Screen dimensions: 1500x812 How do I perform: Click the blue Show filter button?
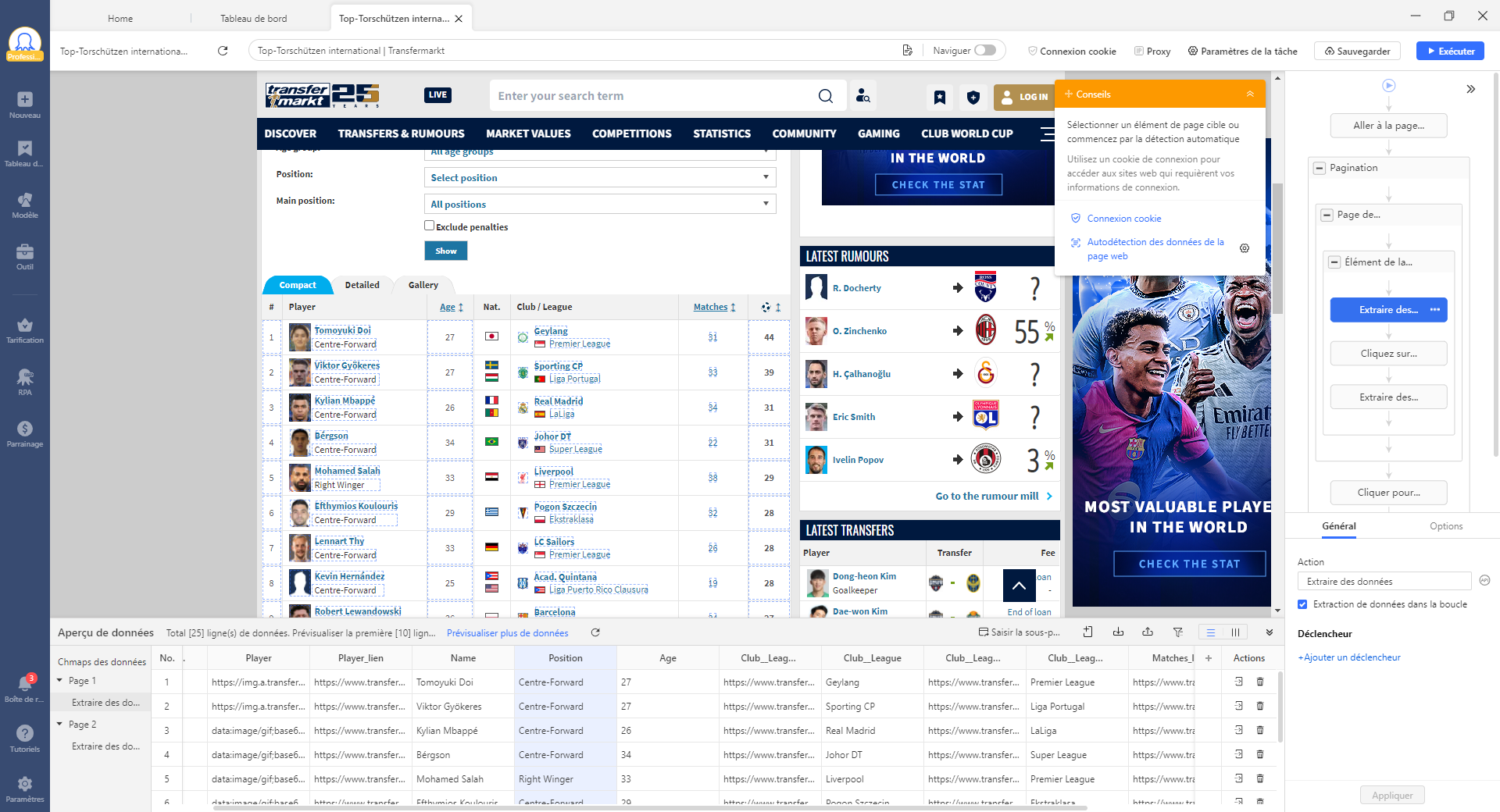446,251
